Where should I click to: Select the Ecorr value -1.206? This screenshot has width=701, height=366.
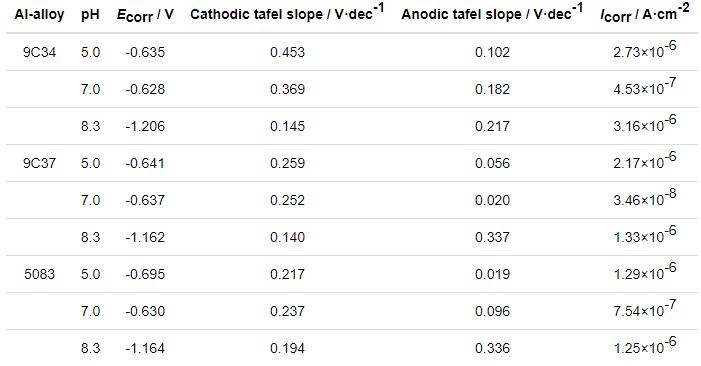pos(145,126)
